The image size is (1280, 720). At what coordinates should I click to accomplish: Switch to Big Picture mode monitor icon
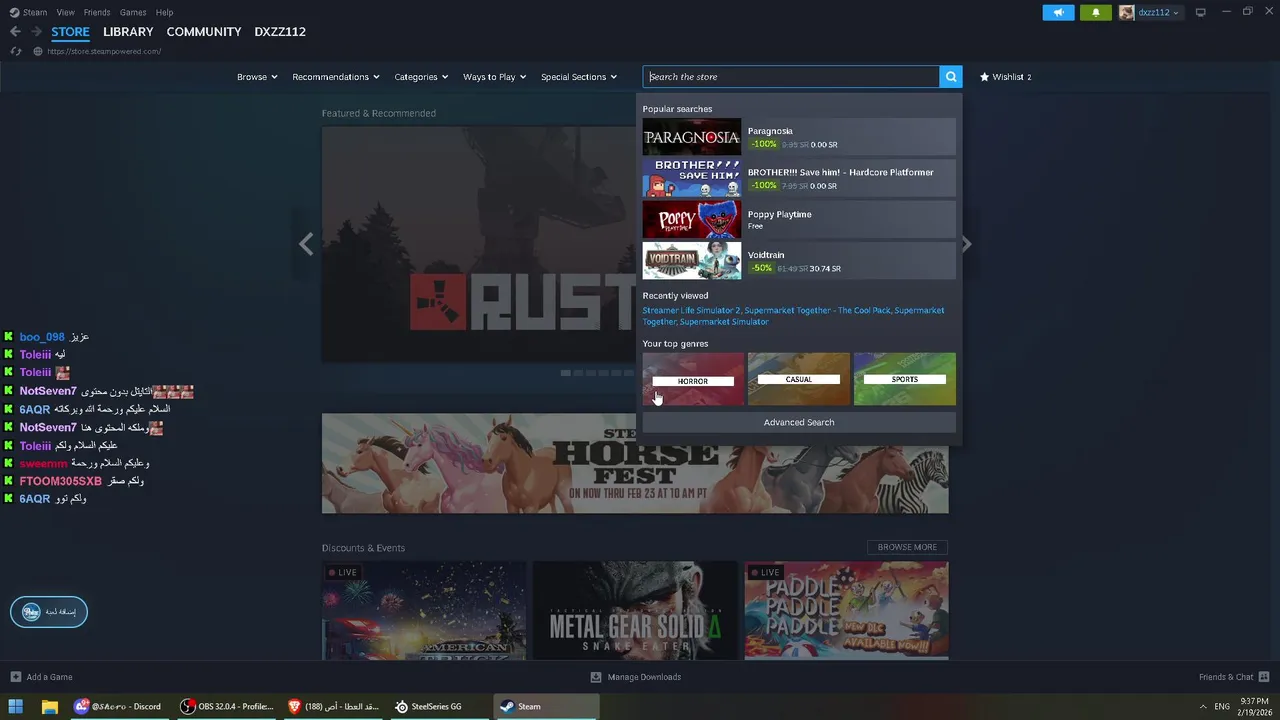coord(1201,12)
